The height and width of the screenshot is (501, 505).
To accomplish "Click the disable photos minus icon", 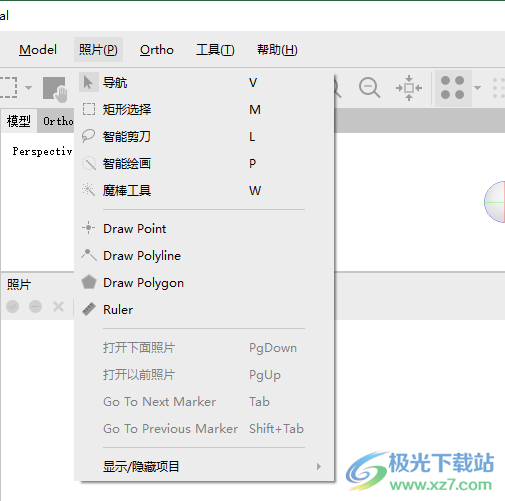I will point(35,306).
